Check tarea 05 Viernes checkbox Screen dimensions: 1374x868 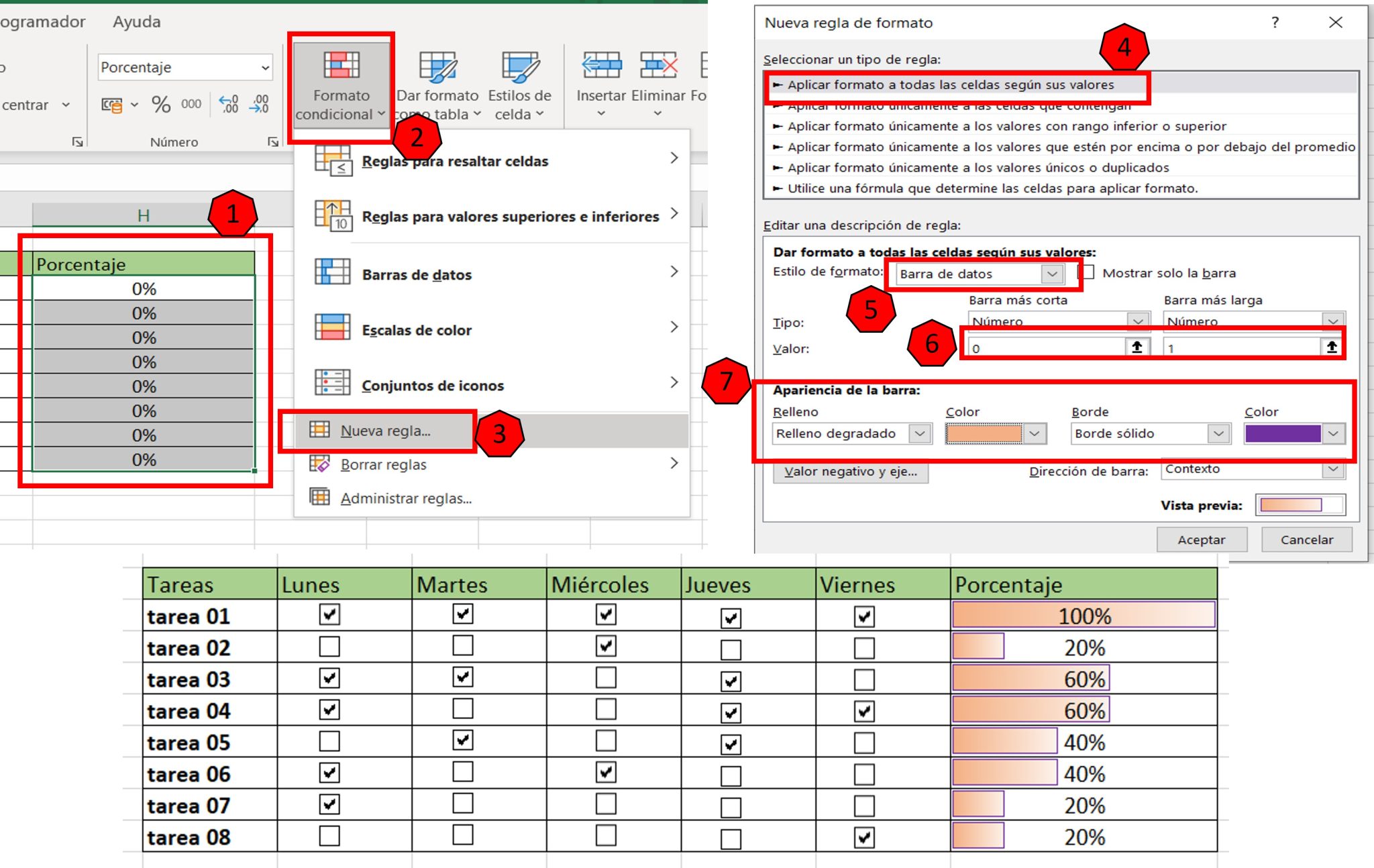pyautogui.click(x=864, y=741)
